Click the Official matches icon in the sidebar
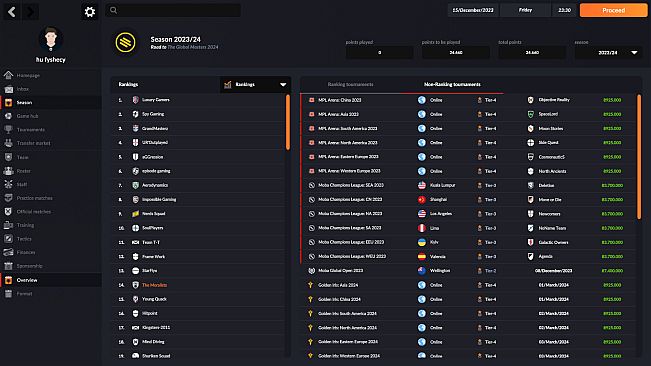Viewport: 651px width, 366px height. tap(8, 212)
